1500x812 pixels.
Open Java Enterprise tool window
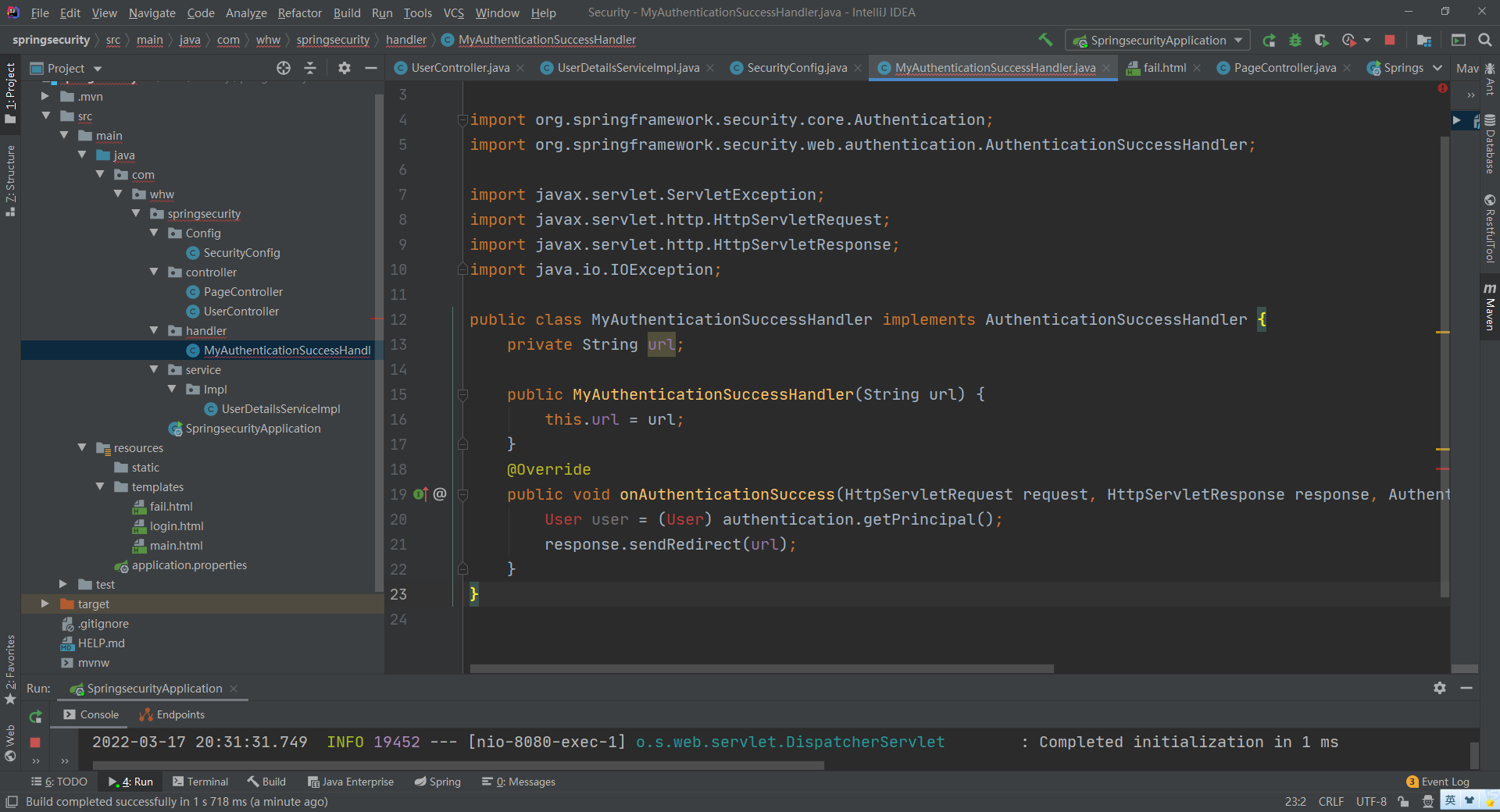click(351, 782)
